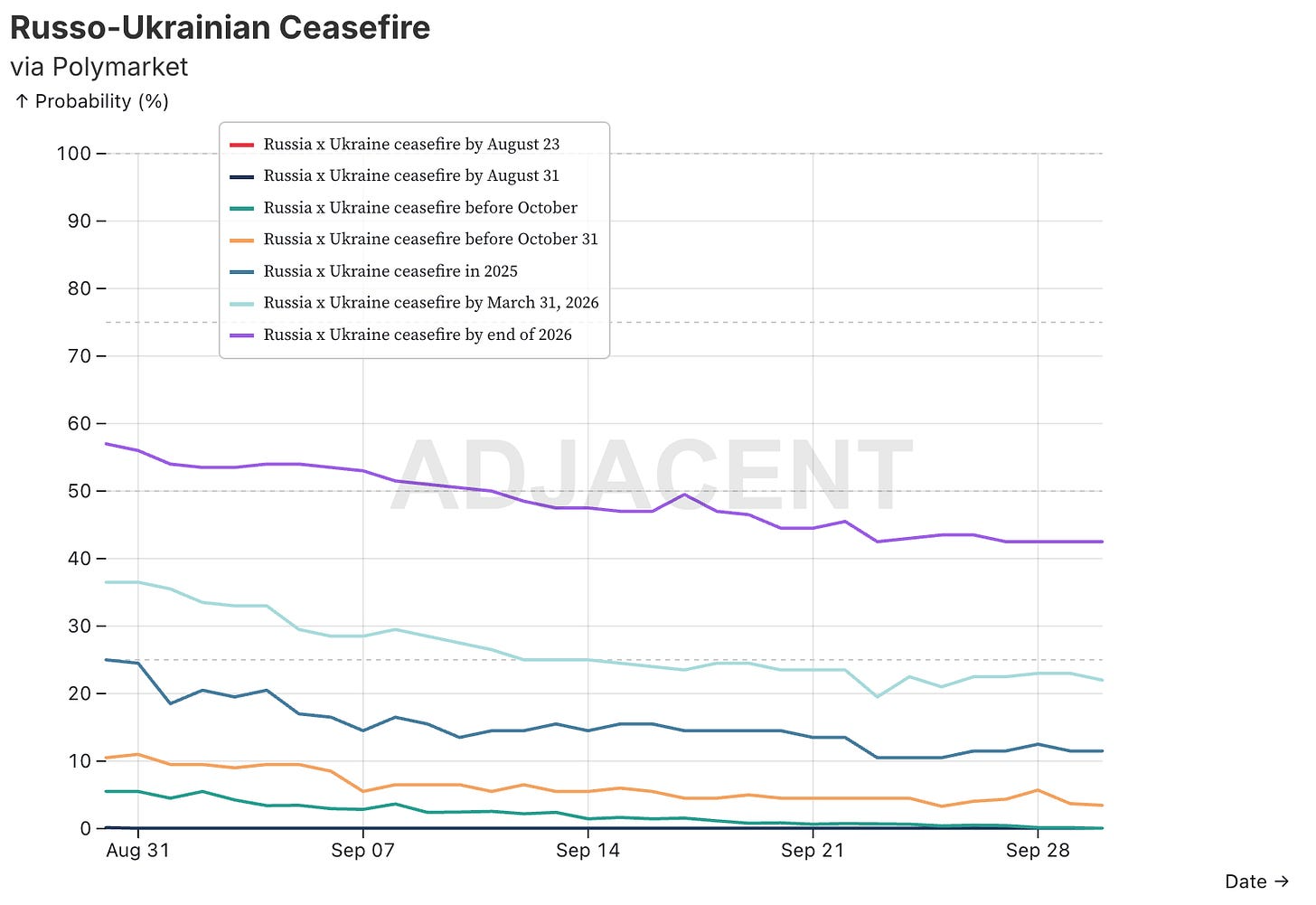The height and width of the screenshot is (905, 1316).
Task: Click the "100" y-axis tick label
Action: tap(74, 154)
